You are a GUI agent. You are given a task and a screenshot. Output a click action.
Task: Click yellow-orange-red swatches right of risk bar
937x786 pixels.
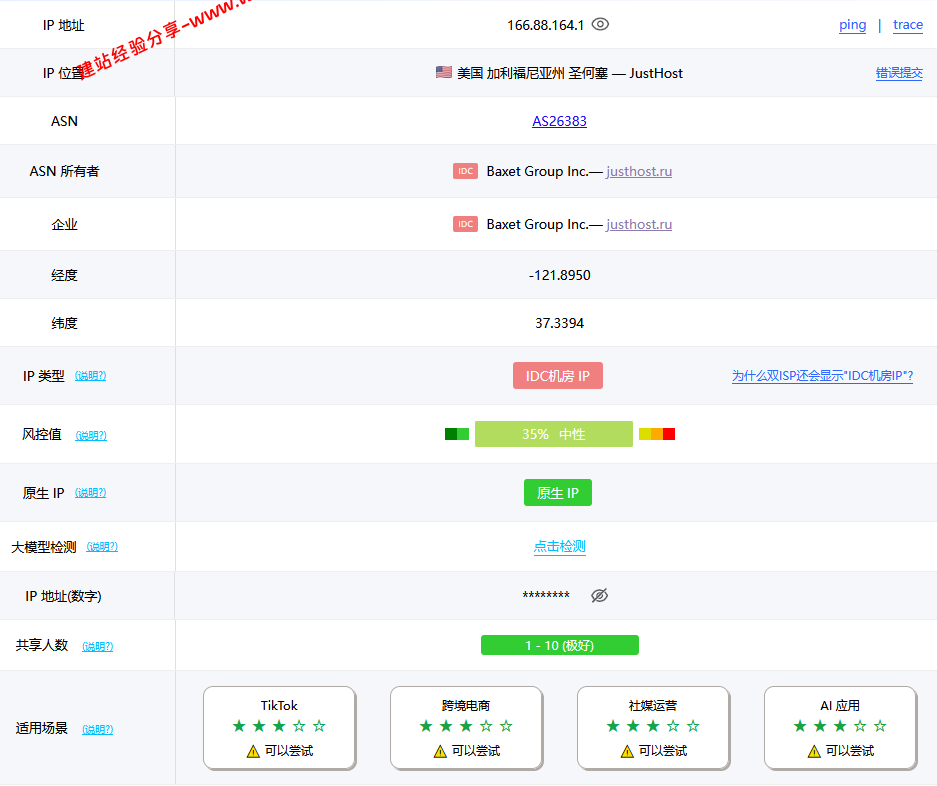pos(657,435)
